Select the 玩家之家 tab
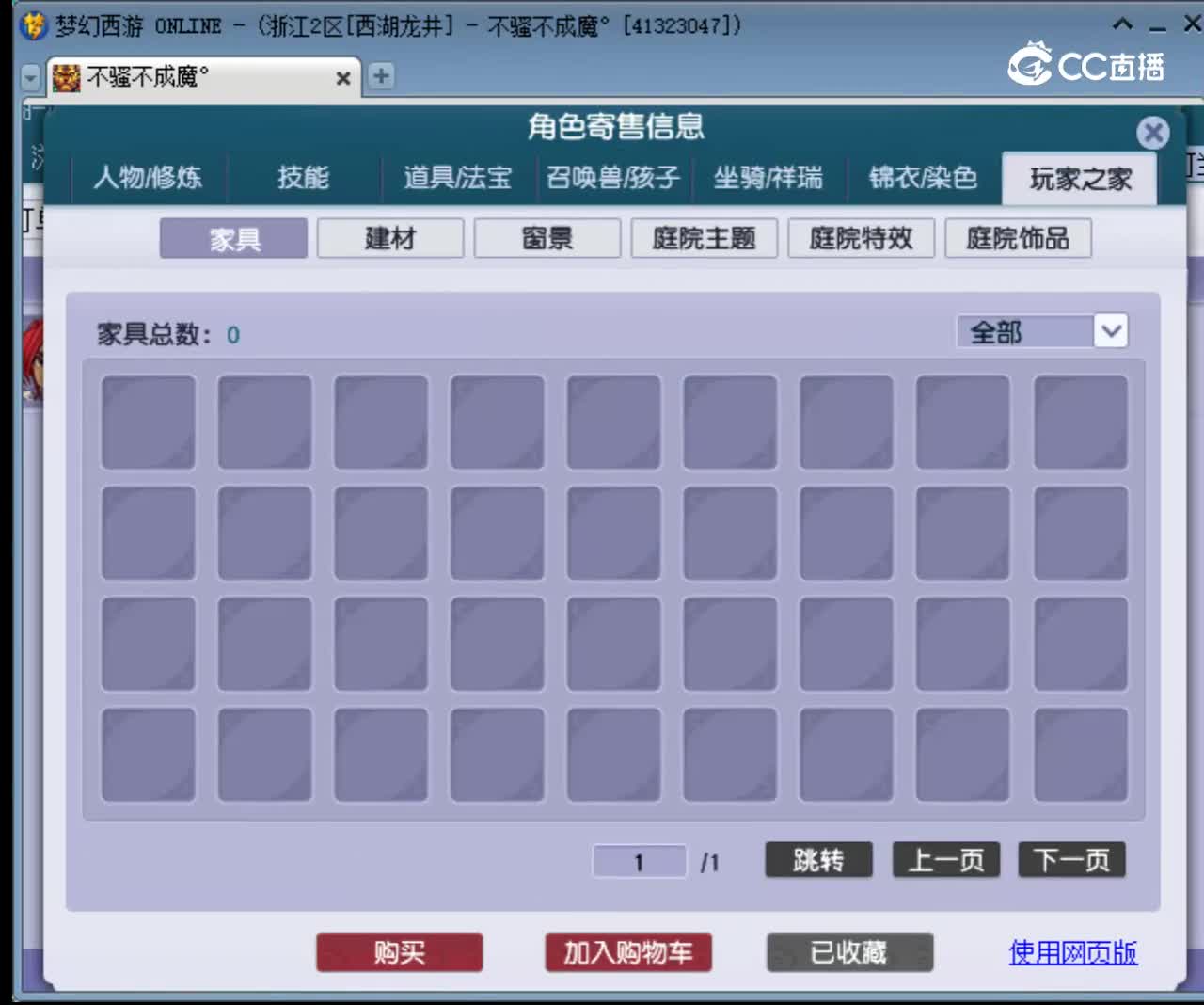 1080,178
